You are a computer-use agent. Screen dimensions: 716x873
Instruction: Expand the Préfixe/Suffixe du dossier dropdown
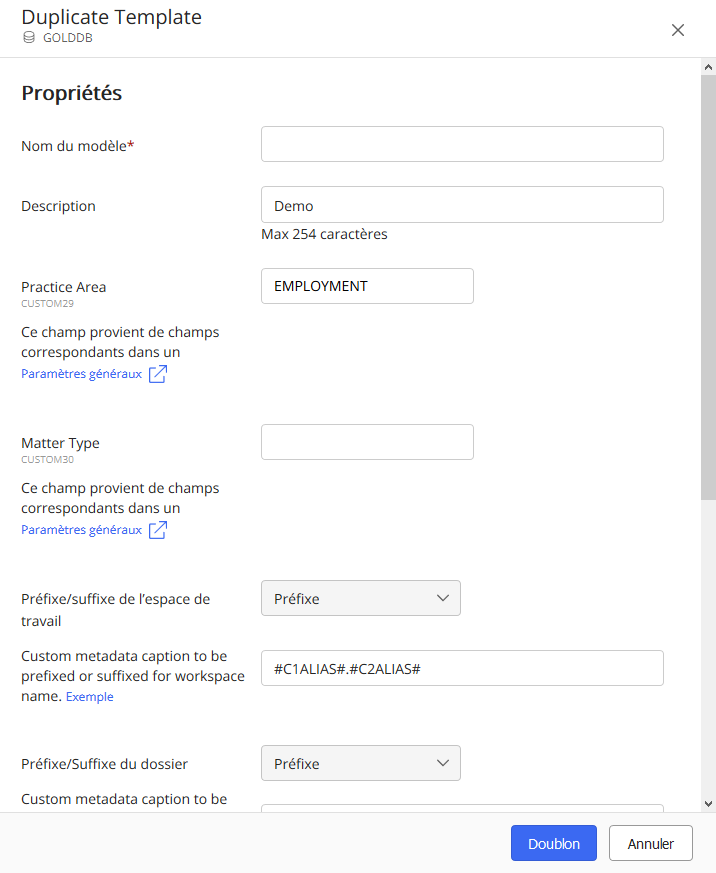click(360, 763)
